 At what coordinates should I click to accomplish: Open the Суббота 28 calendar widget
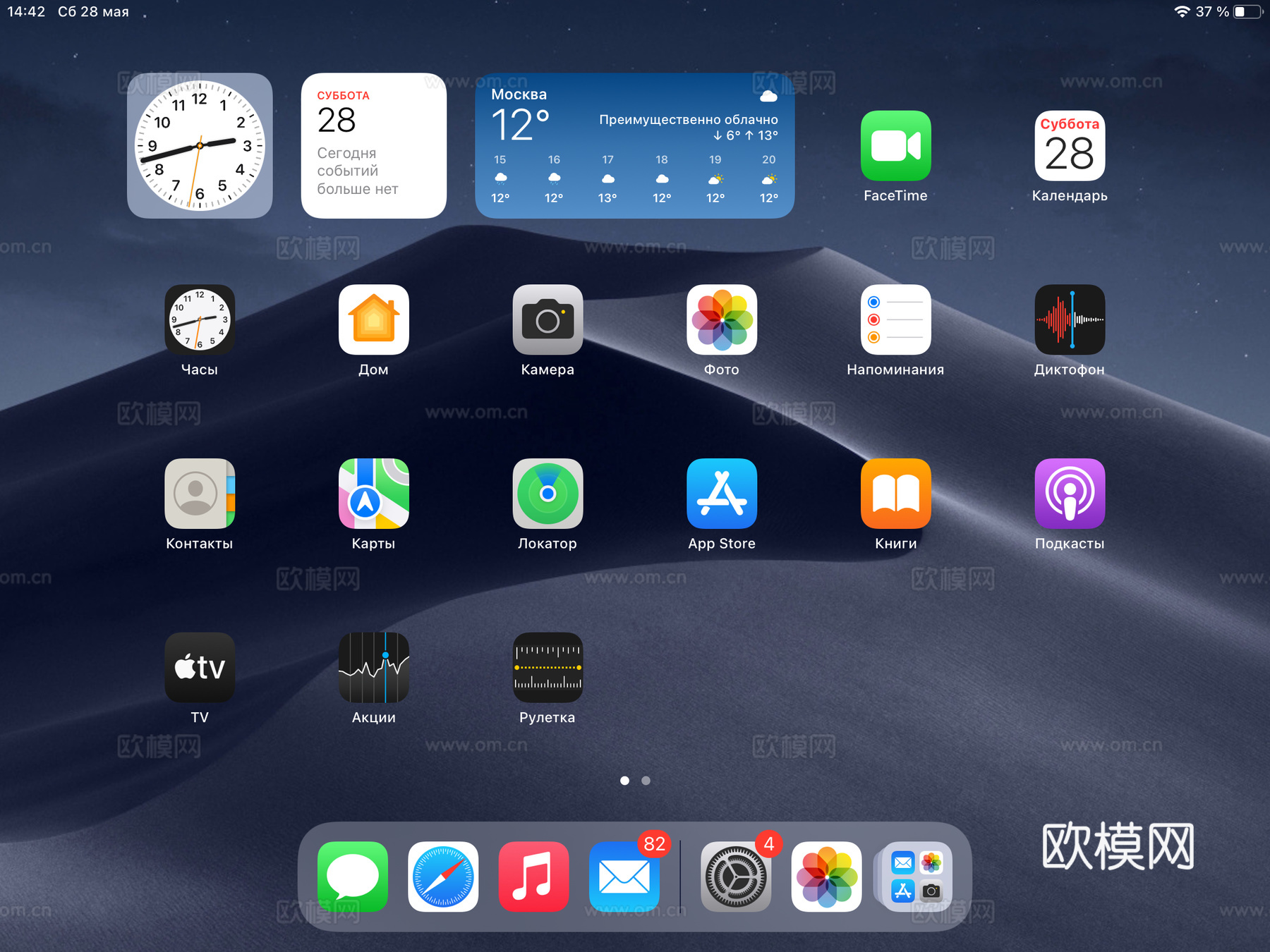pos(374,146)
